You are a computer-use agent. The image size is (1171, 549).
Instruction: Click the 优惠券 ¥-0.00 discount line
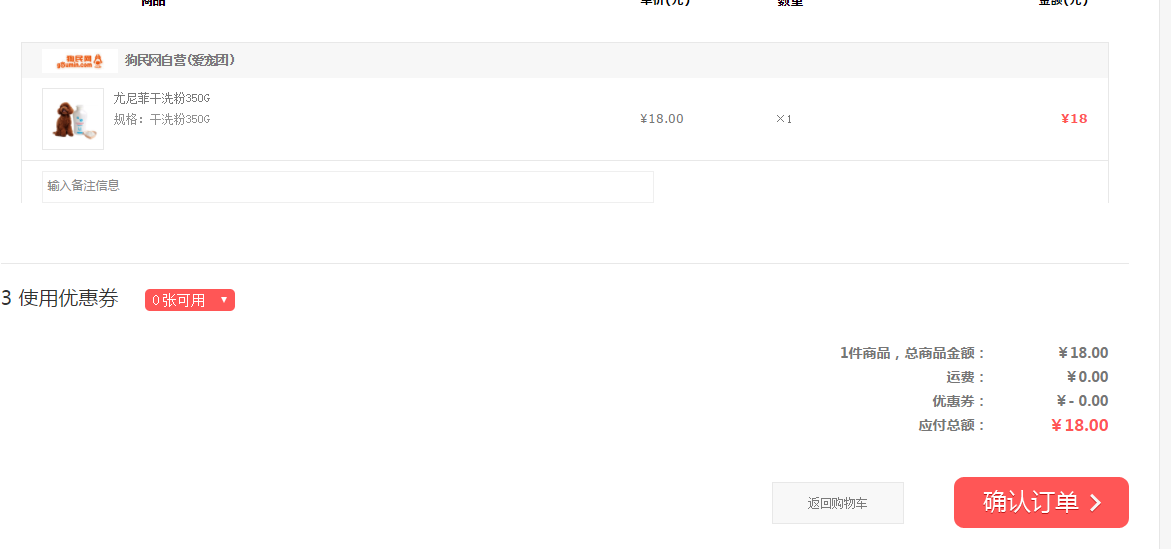pos(1020,401)
